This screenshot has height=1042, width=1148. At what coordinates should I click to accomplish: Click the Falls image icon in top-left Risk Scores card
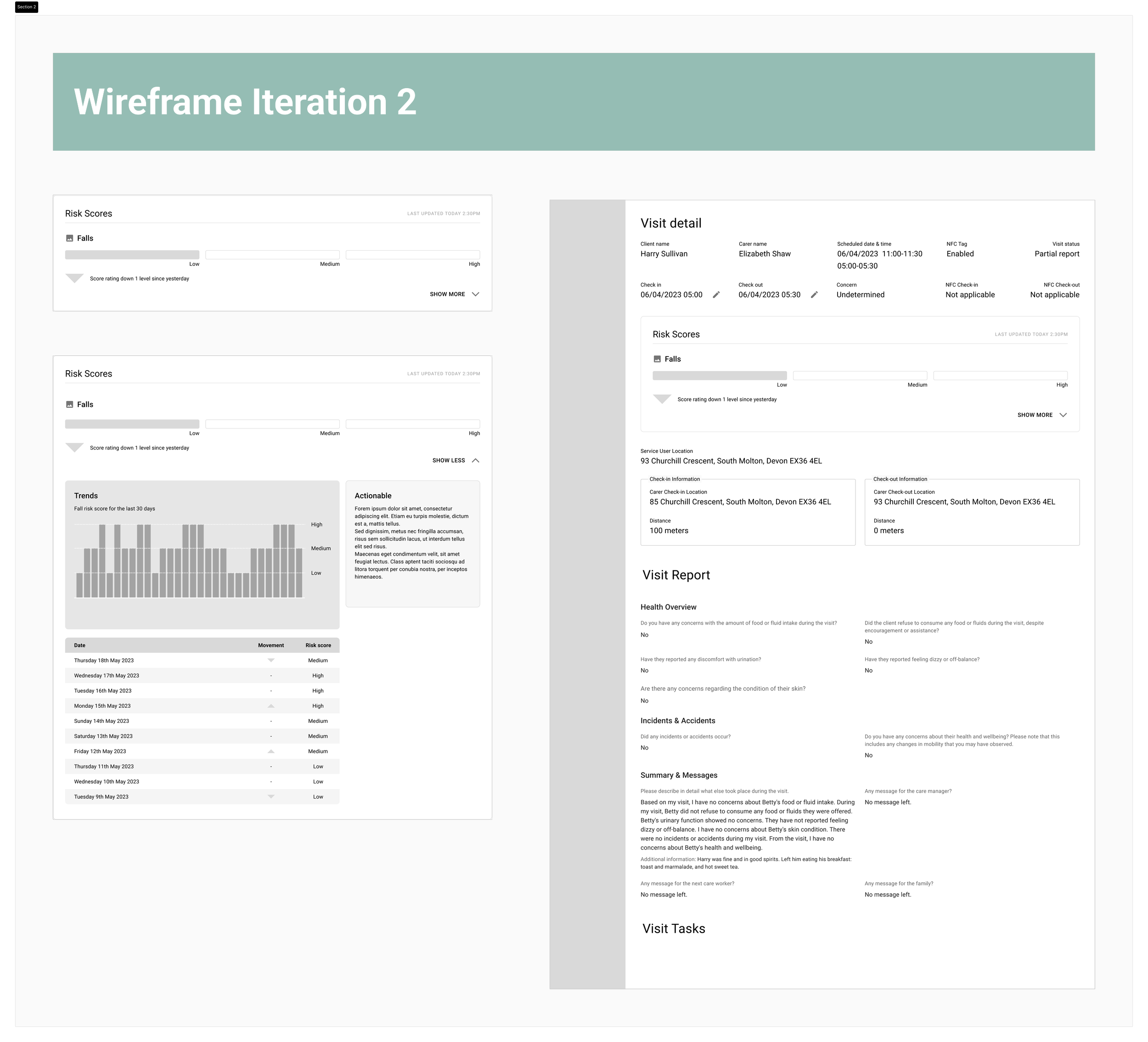[x=69, y=238]
